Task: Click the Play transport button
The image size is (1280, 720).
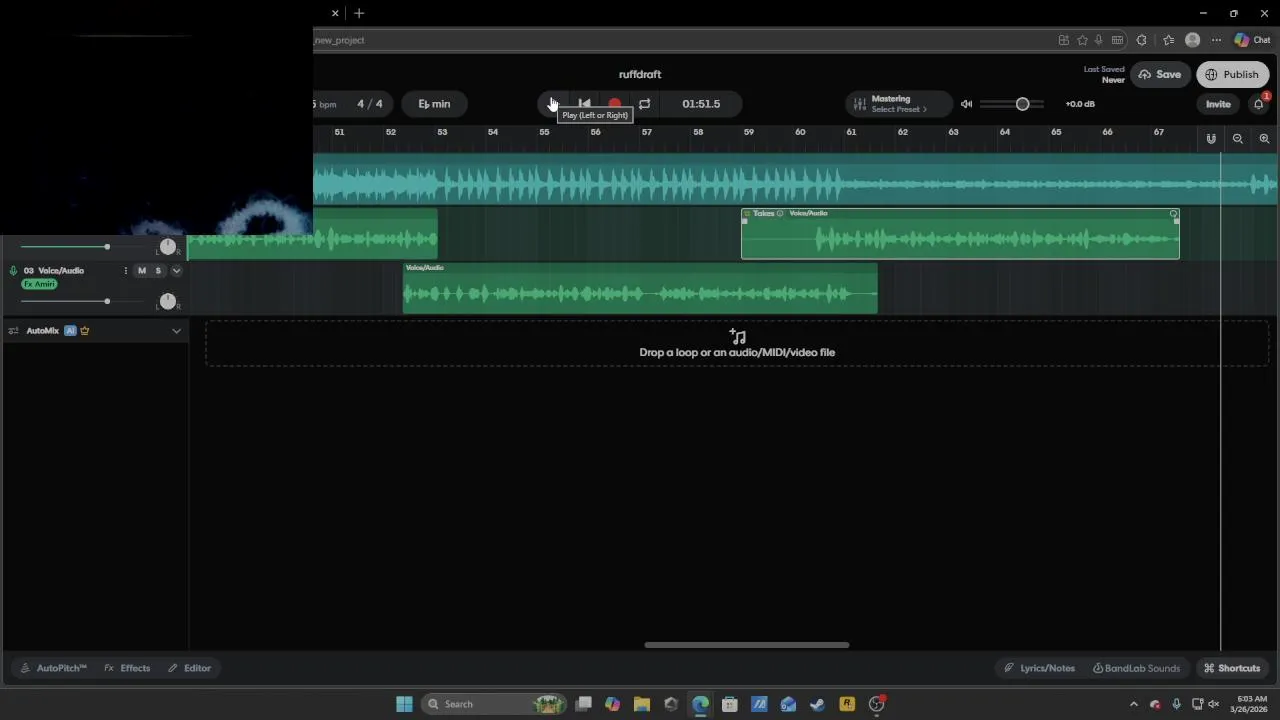Action: click(x=553, y=104)
